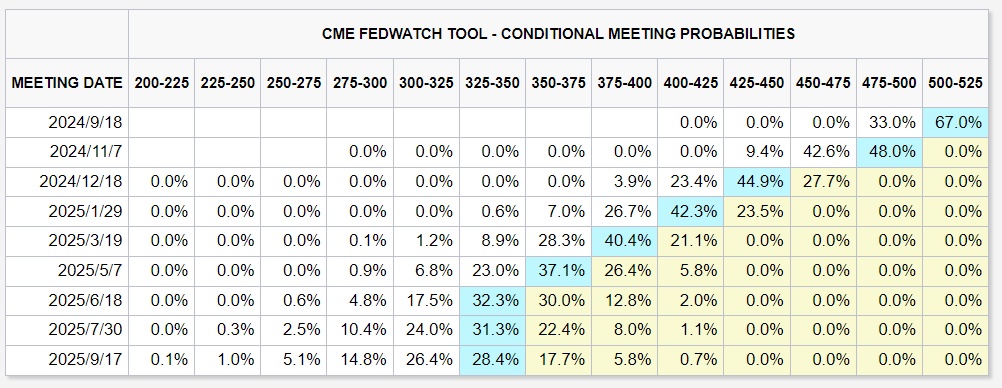Select the 40.4% cell for 2025/3/19
The image size is (1002, 388).
pyautogui.click(x=624, y=241)
